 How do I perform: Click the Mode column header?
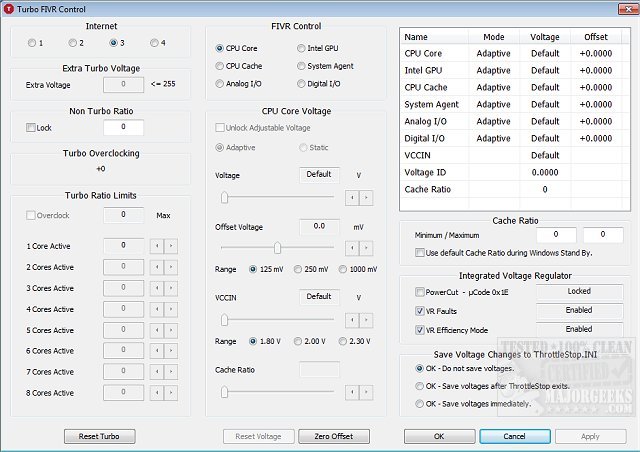coord(493,37)
